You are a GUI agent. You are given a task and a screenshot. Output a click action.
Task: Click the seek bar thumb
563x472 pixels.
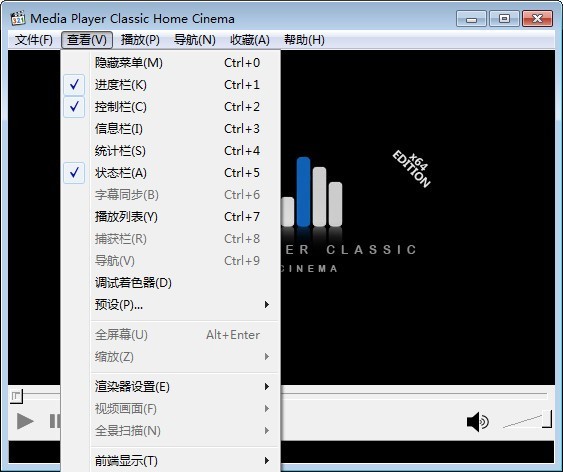[x=16, y=396]
